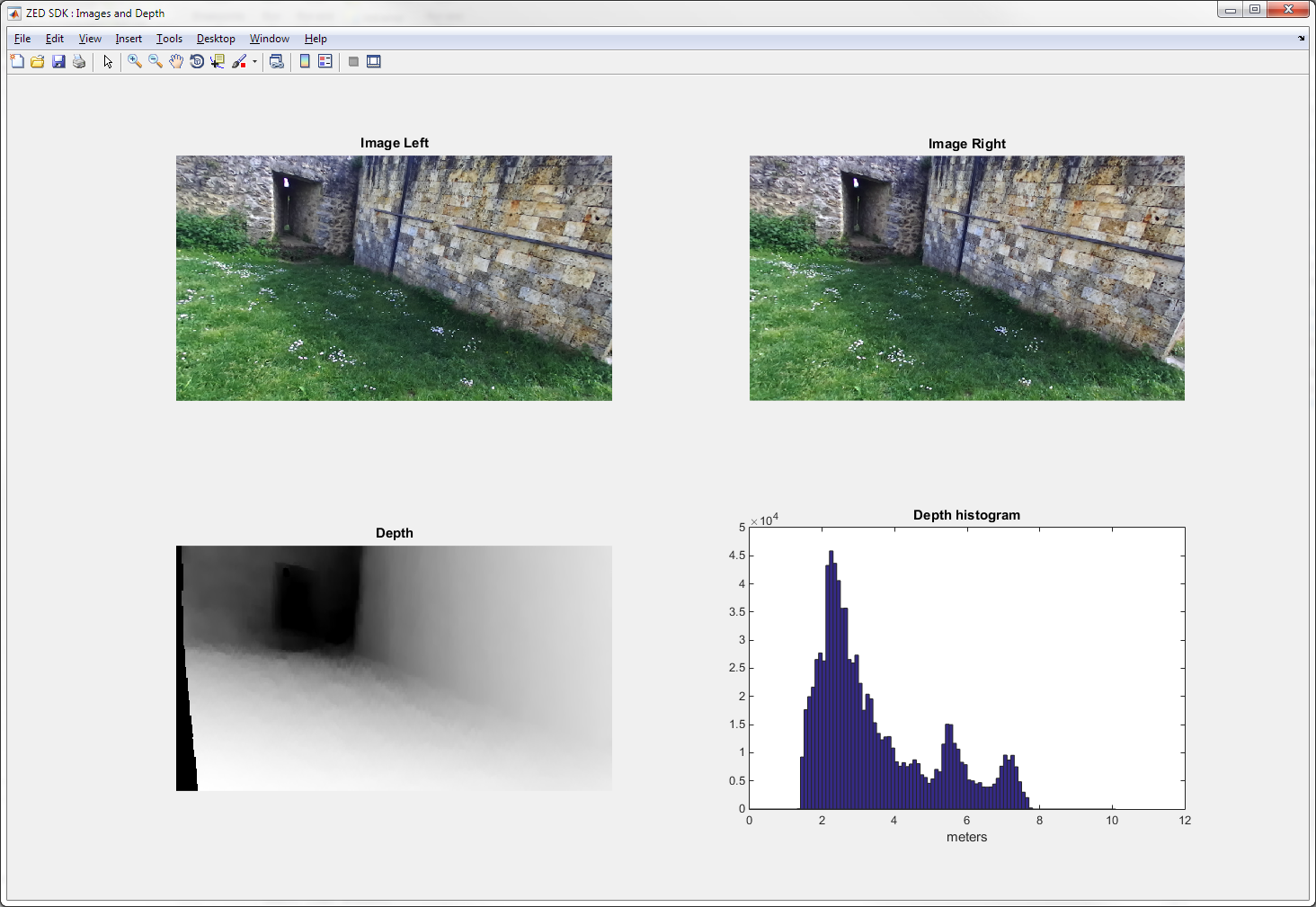This screenshot has width=1316, height=907.
Task: Activate the Data Cursor tool
Action: pyautogui.click(x=218, y=61)
